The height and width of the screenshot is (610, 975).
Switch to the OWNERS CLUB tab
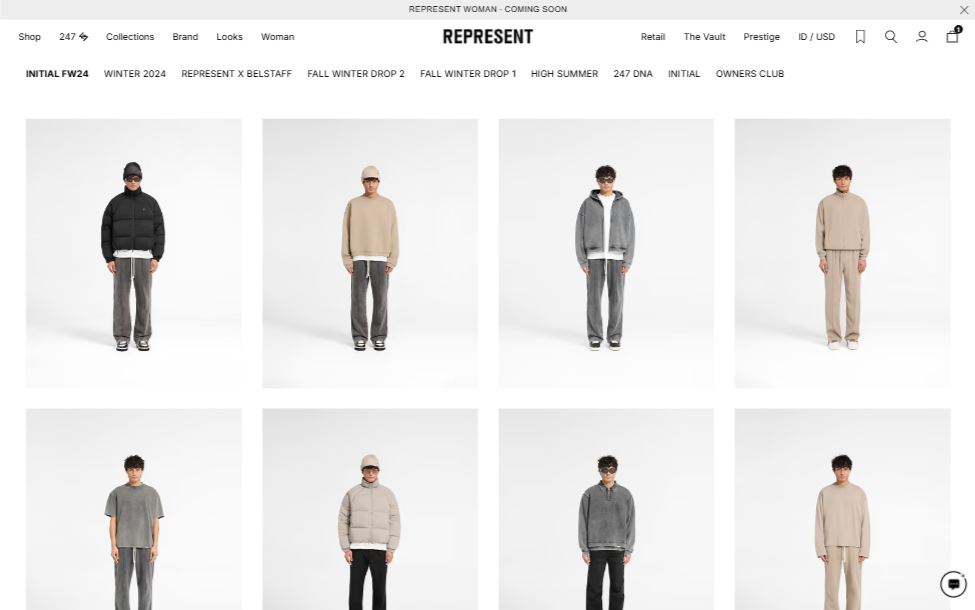click(750, 73)
